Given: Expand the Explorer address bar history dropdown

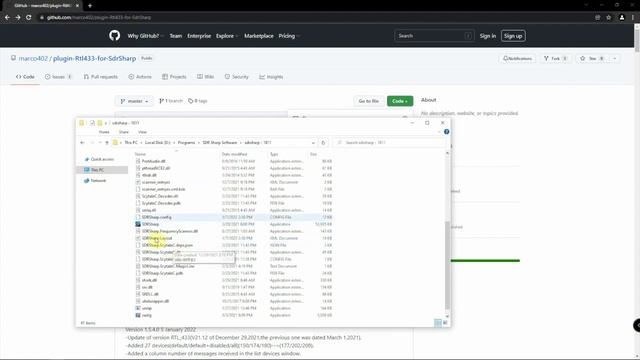Looking at the screenshot, I should 313,142.
